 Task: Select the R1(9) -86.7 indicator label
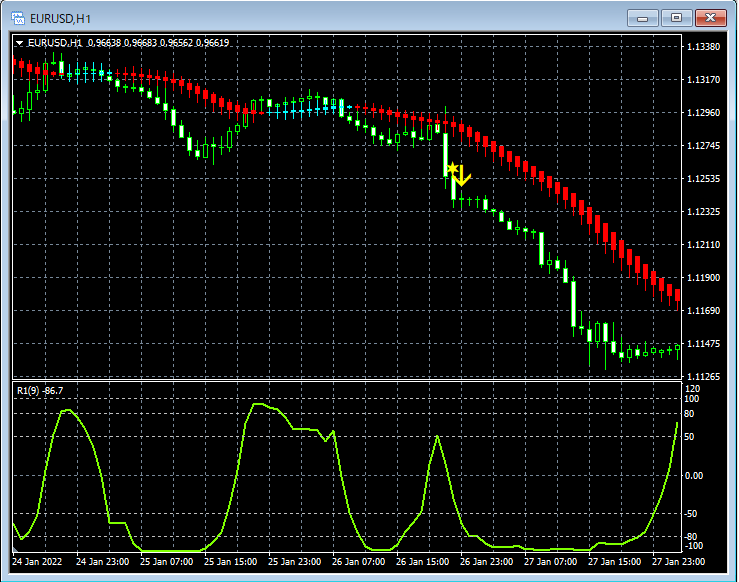pos(40,391)
